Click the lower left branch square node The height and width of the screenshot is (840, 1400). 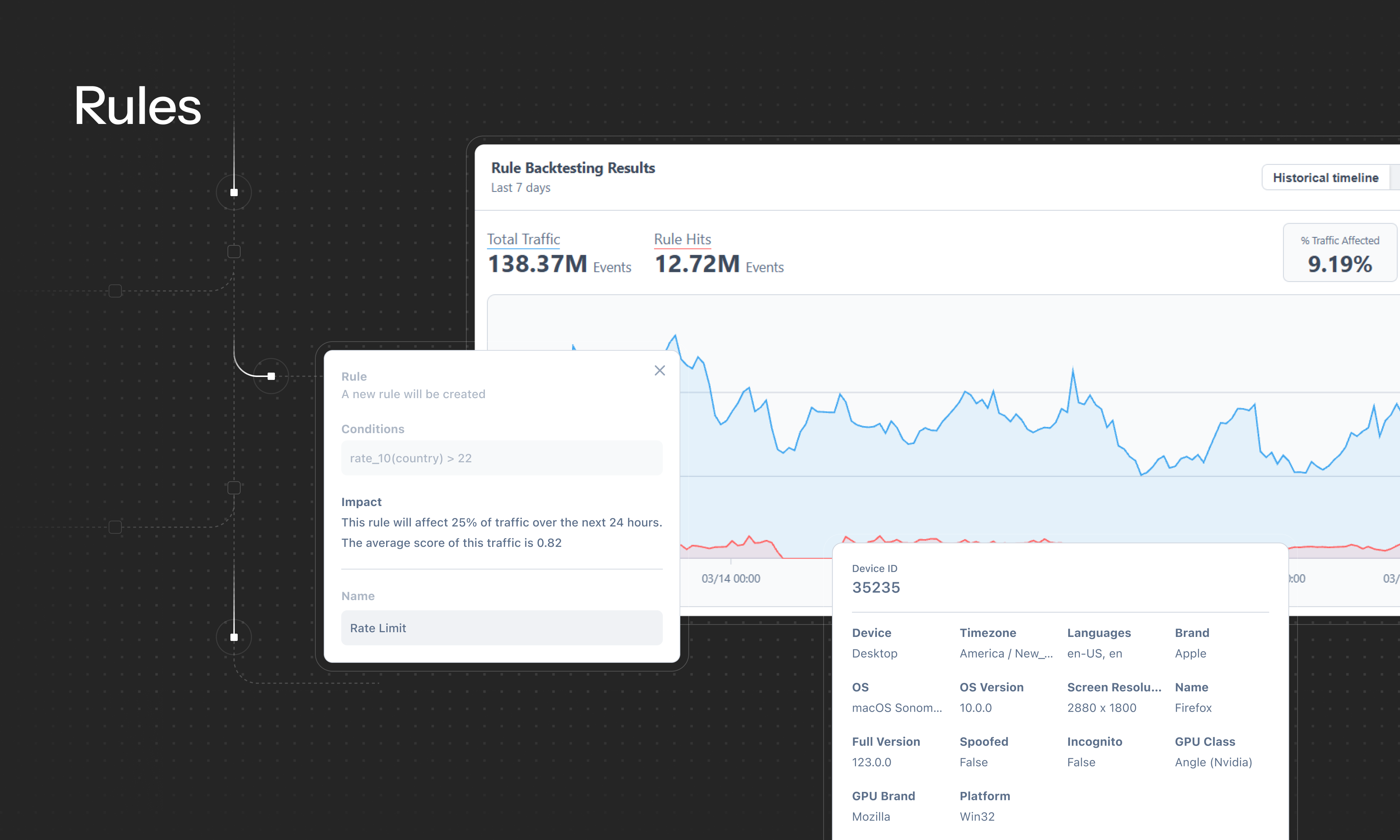[x=115, y=527]
